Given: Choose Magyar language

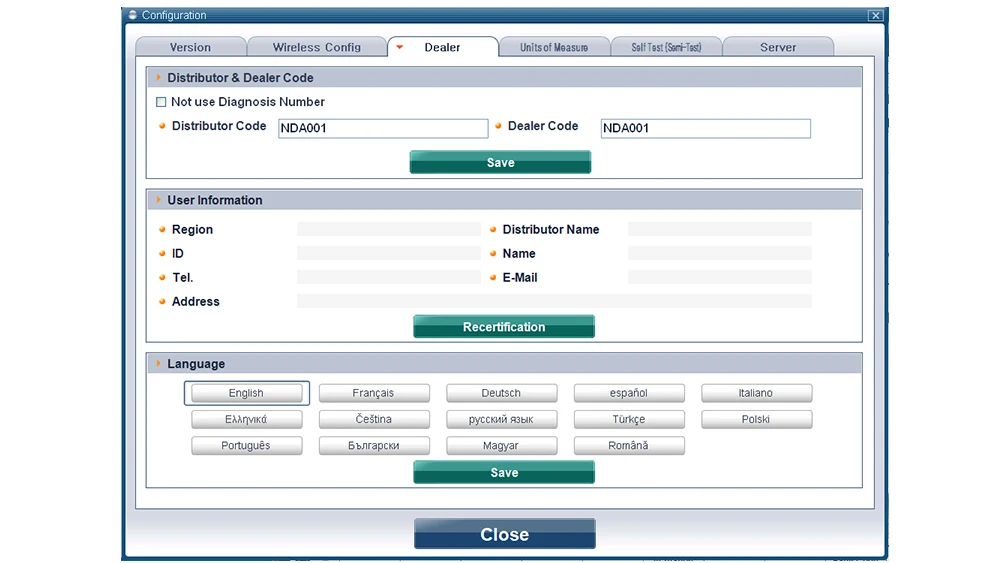Looking at the screenshot, I should [501, 445].
